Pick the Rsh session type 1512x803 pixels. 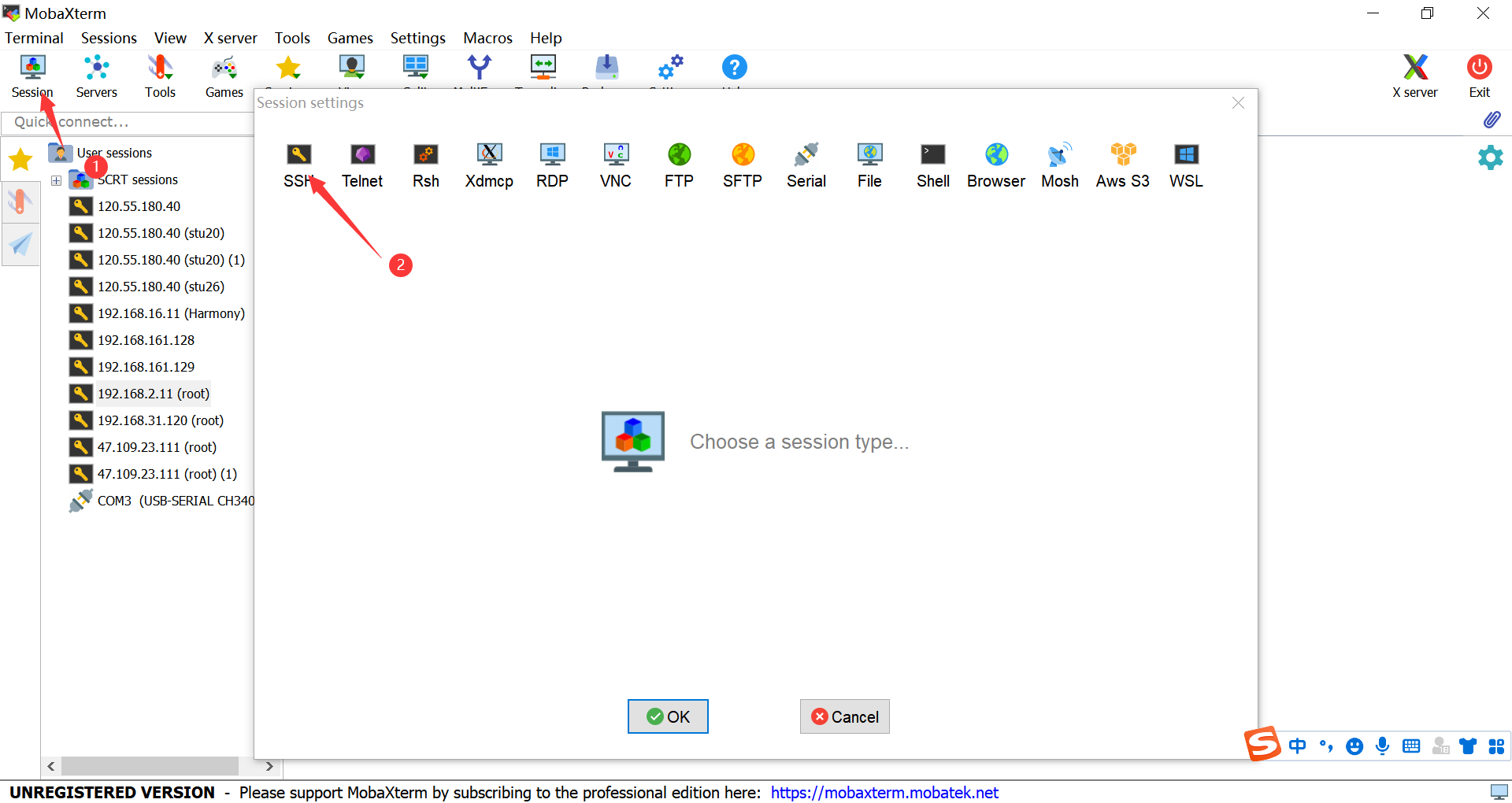coord(426,166)
